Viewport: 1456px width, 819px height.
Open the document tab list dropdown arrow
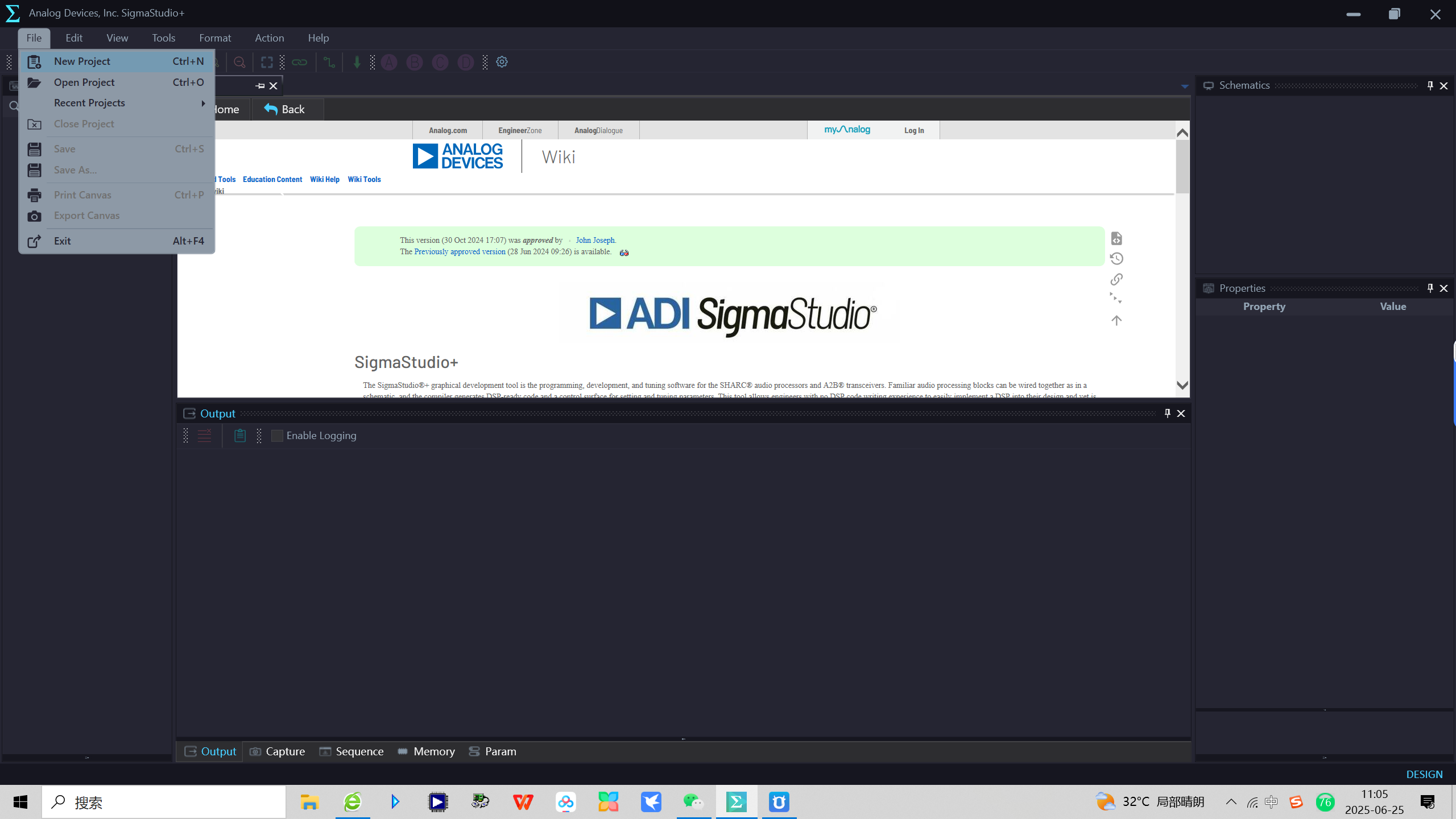[1185, 86]
